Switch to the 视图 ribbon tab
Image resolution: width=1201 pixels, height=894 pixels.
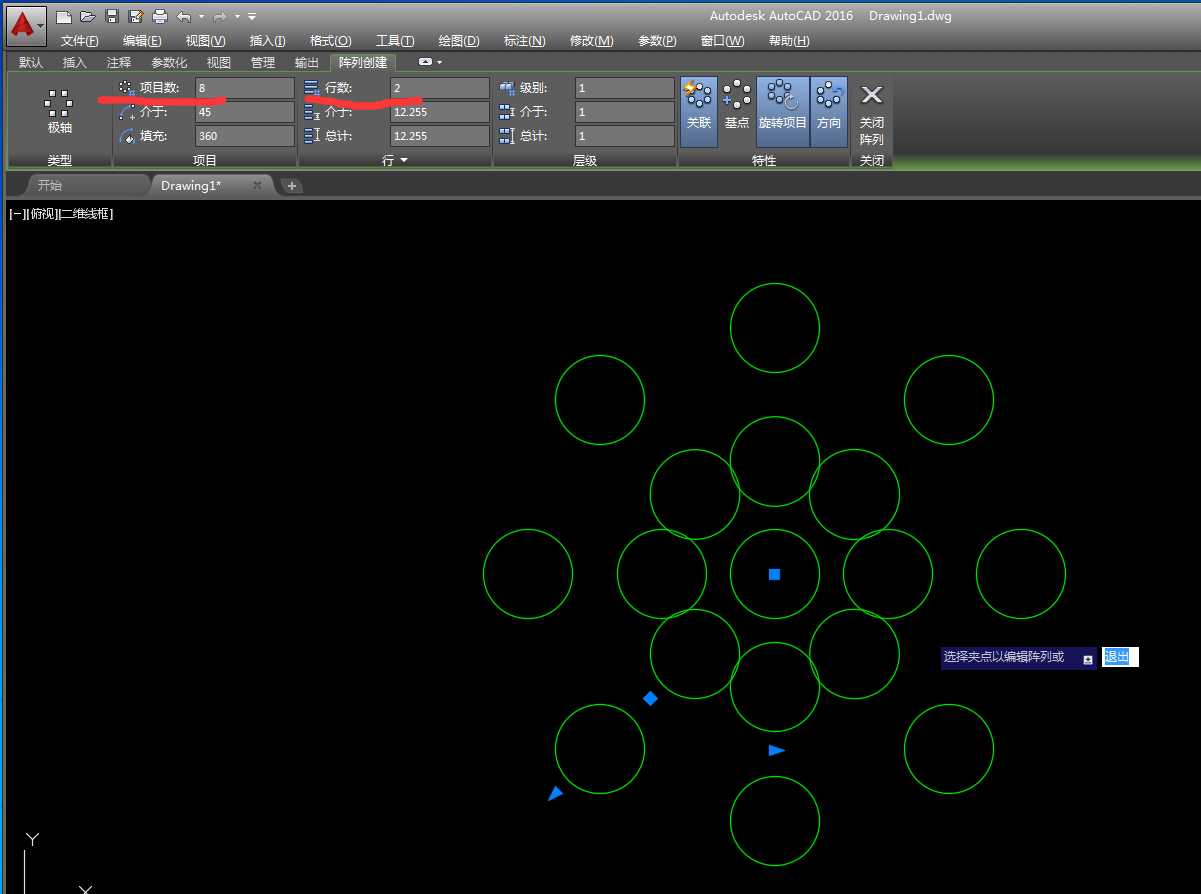tap(218, 62)
